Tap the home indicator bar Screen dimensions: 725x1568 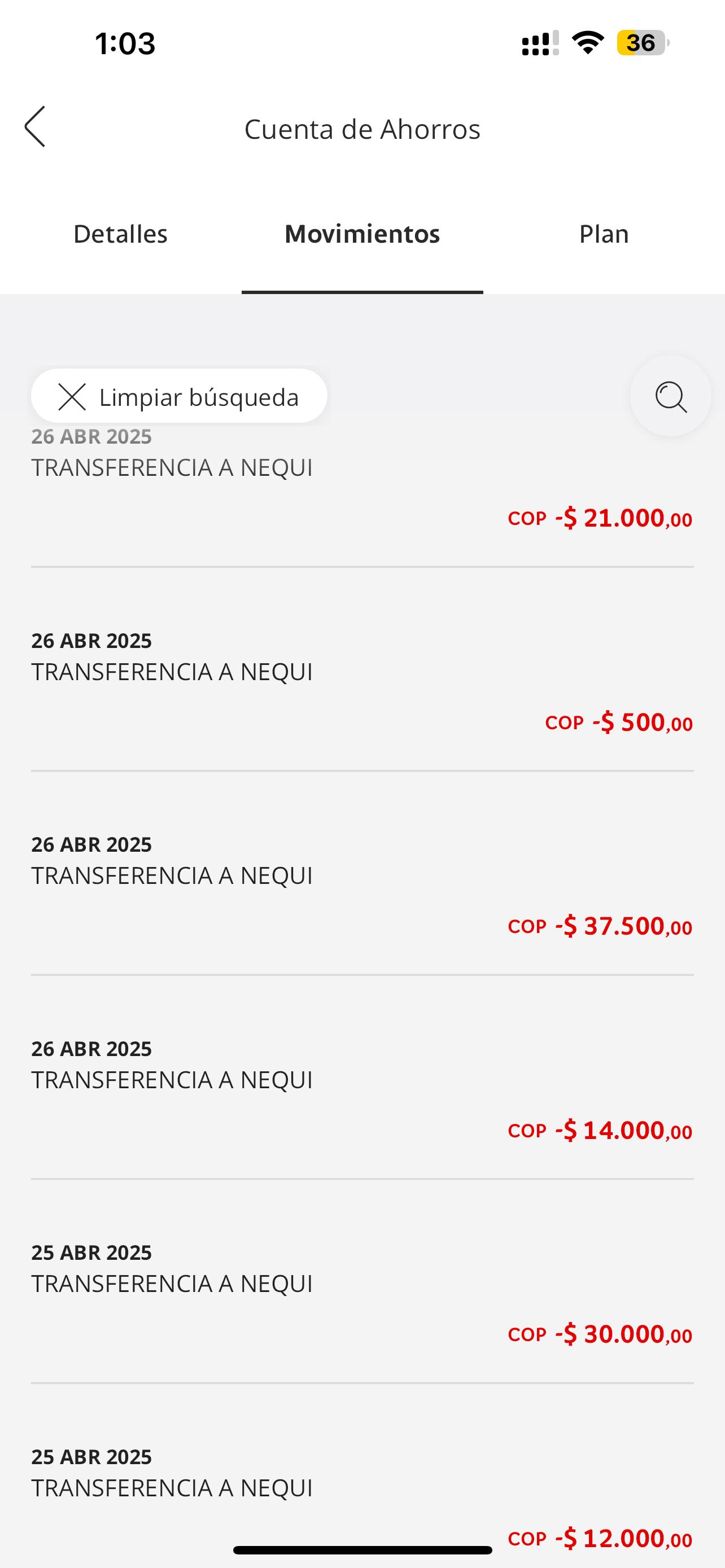[x=362, y=1550]
